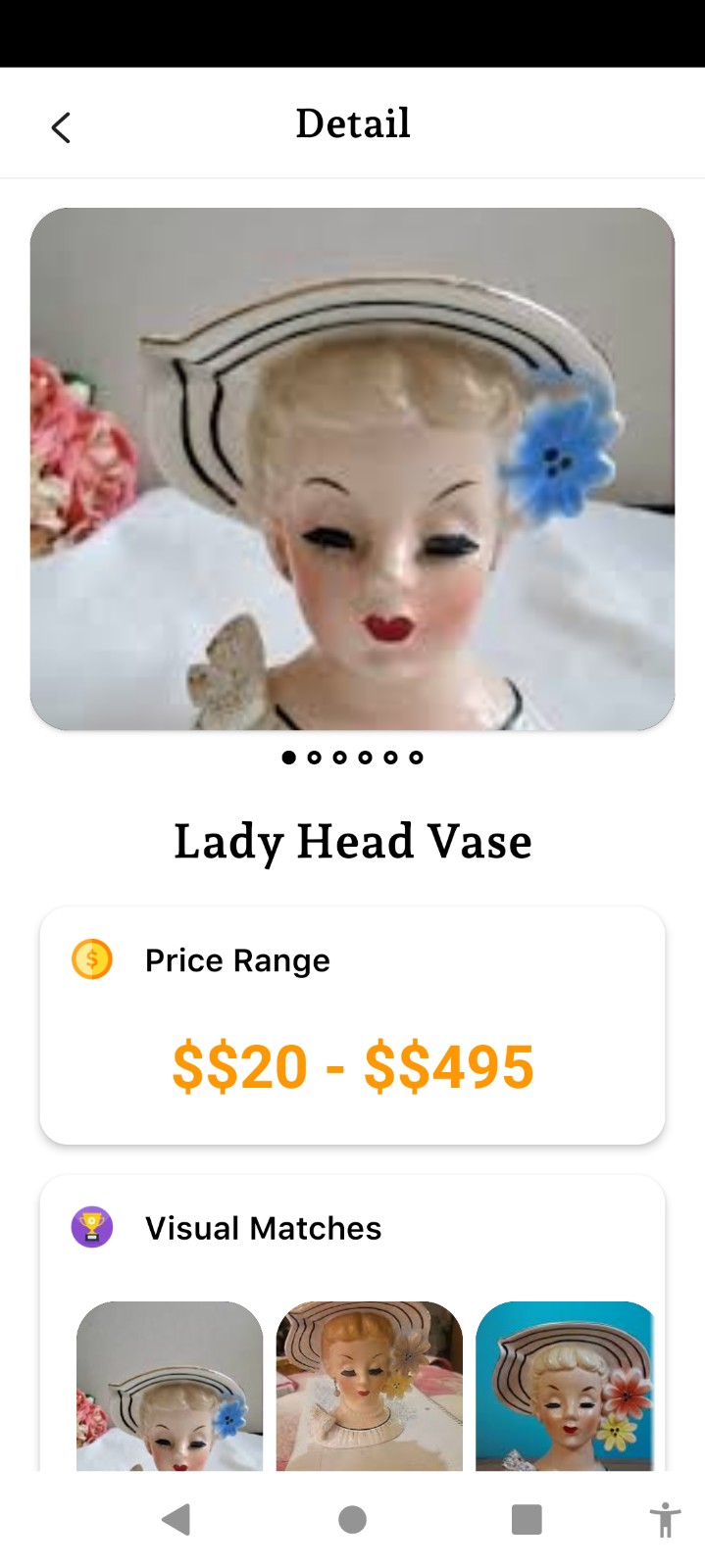Tap the Lady Head Vase title
The height and width of the screenshot is (1568, 705).
click(x=353, y=842)
